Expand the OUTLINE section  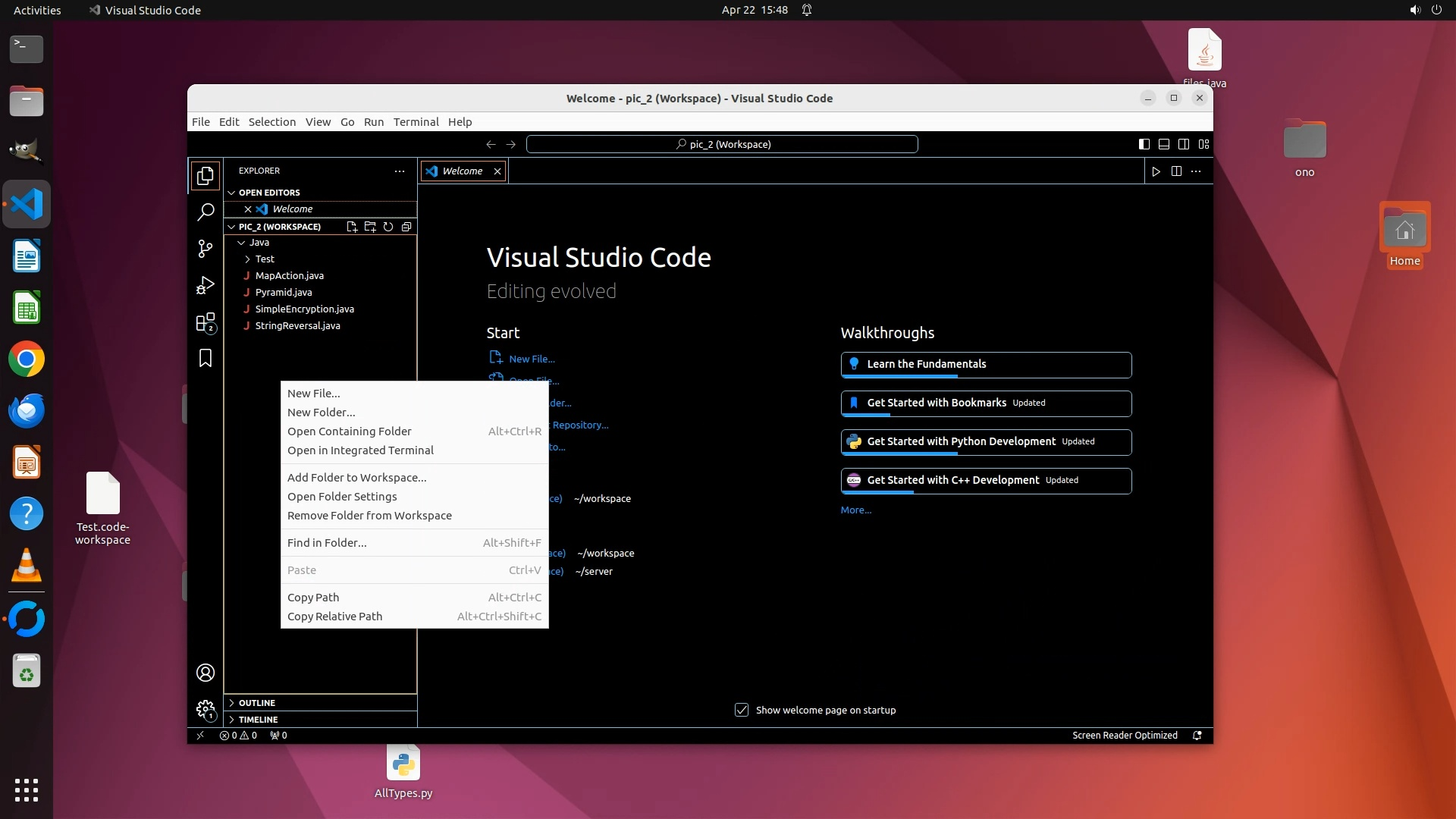coord(257,703)
